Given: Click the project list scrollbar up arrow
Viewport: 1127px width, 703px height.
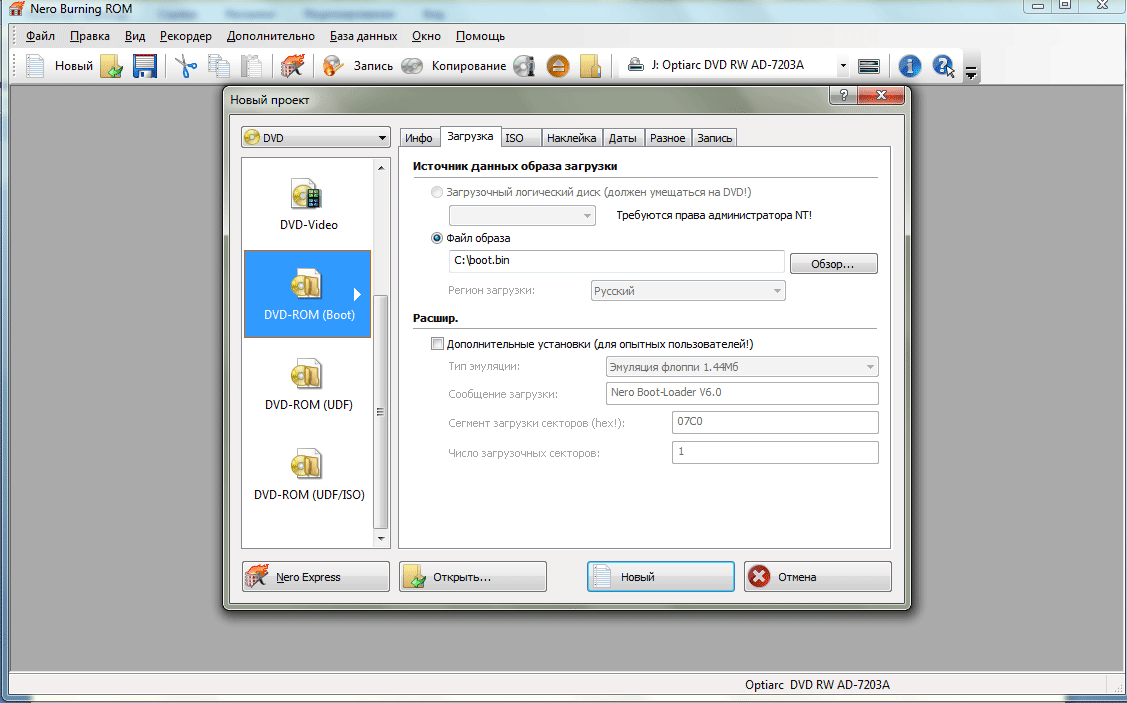Looking at the screenshot, I should tap(381, 167).
